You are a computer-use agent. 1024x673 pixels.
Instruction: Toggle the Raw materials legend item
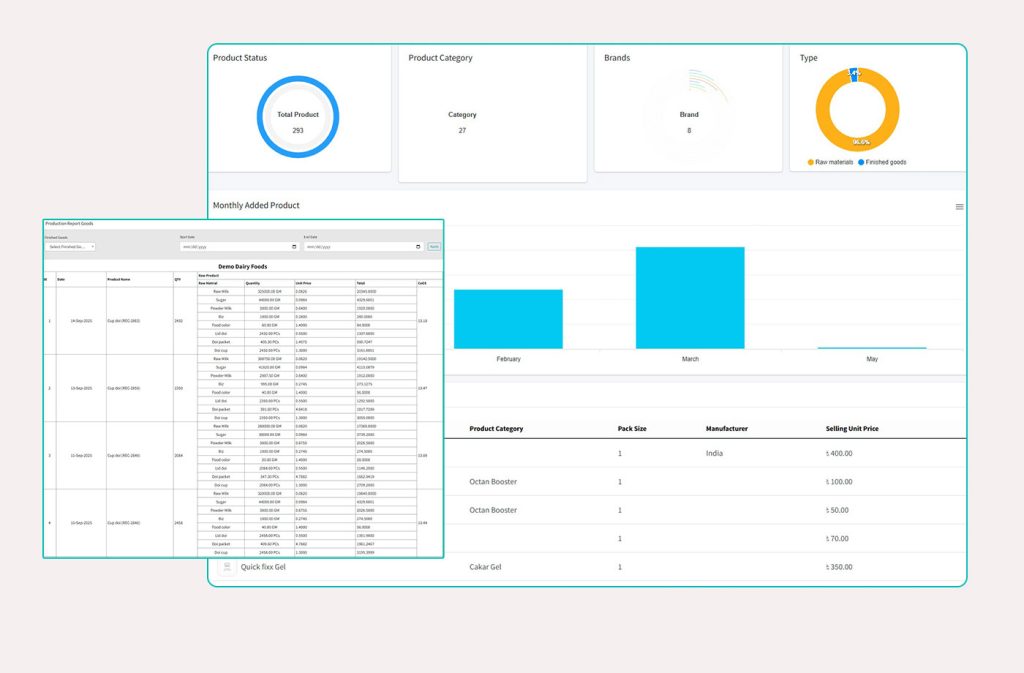(x=834, y=162)
